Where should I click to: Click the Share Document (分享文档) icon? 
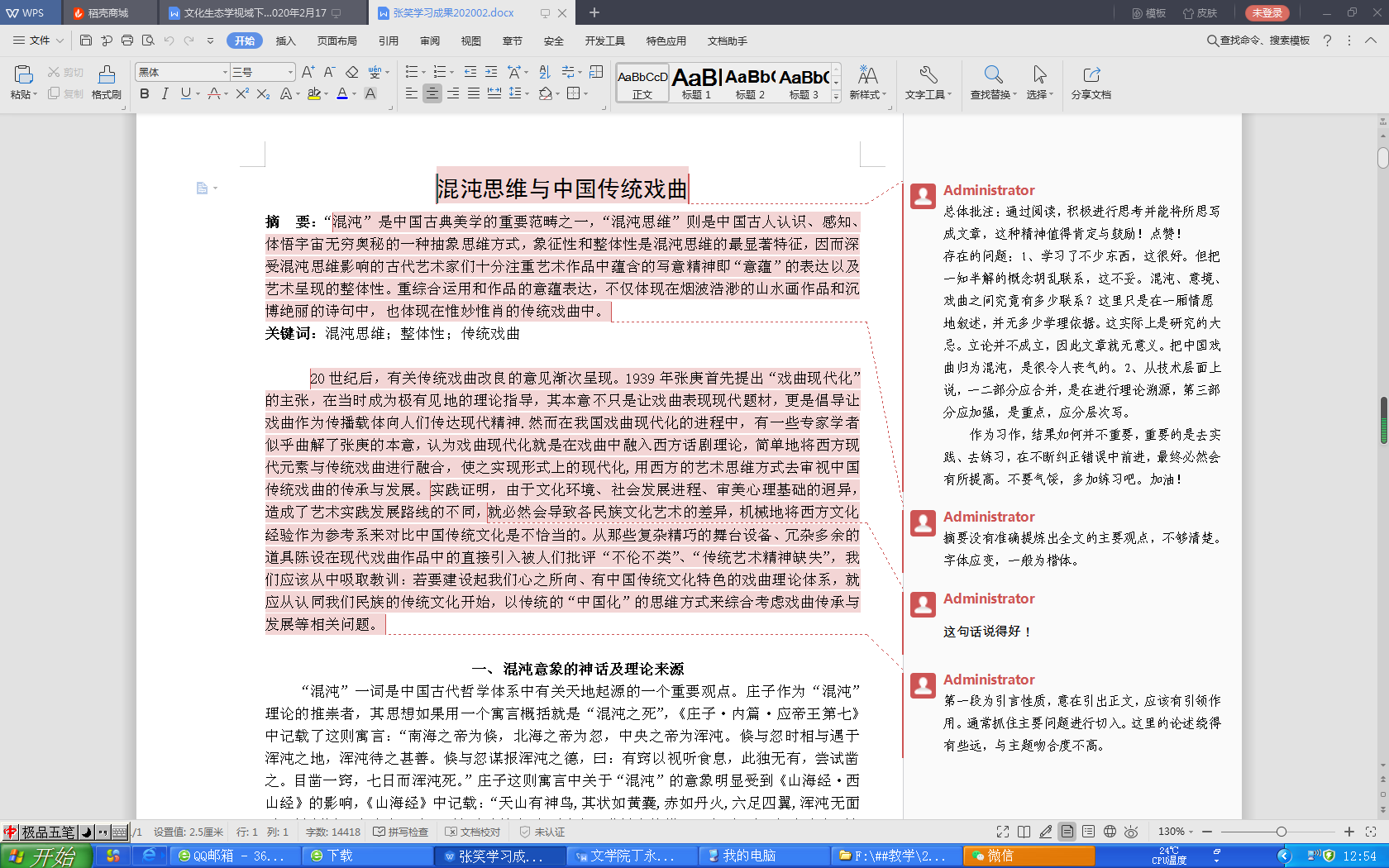tap(1091, 82)
